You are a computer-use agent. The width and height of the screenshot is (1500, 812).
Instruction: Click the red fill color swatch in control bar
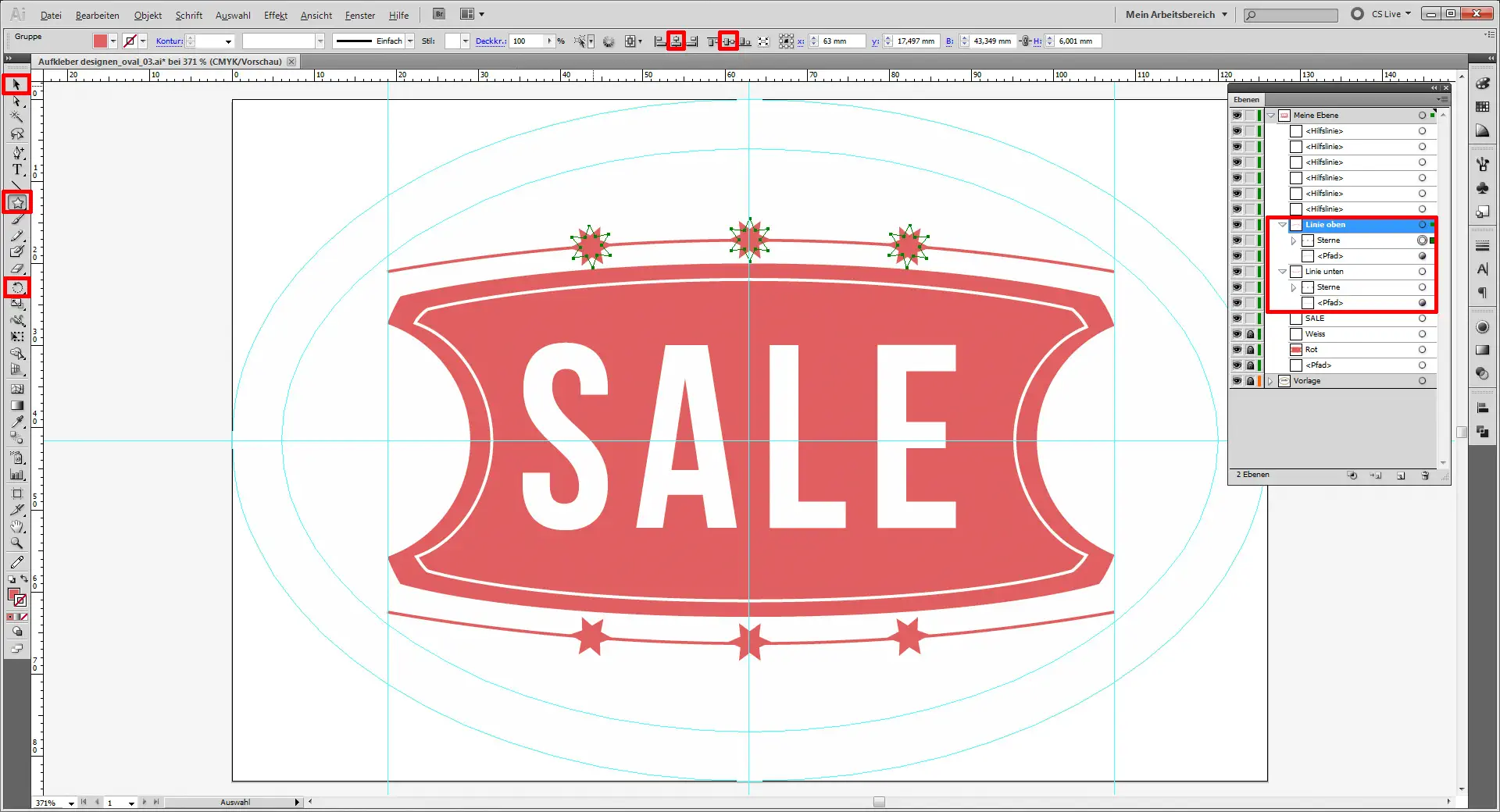(100, 41)
